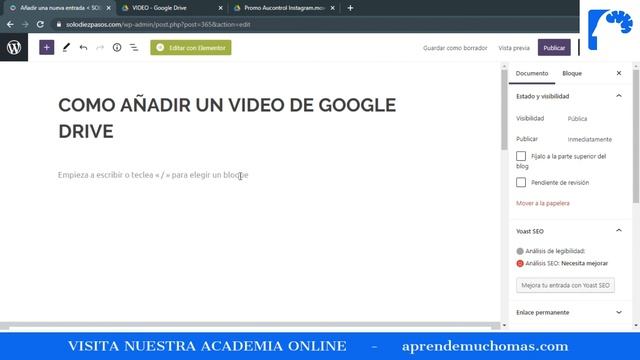
Task: Add a new block with plus button
Action: pos(47,47)
